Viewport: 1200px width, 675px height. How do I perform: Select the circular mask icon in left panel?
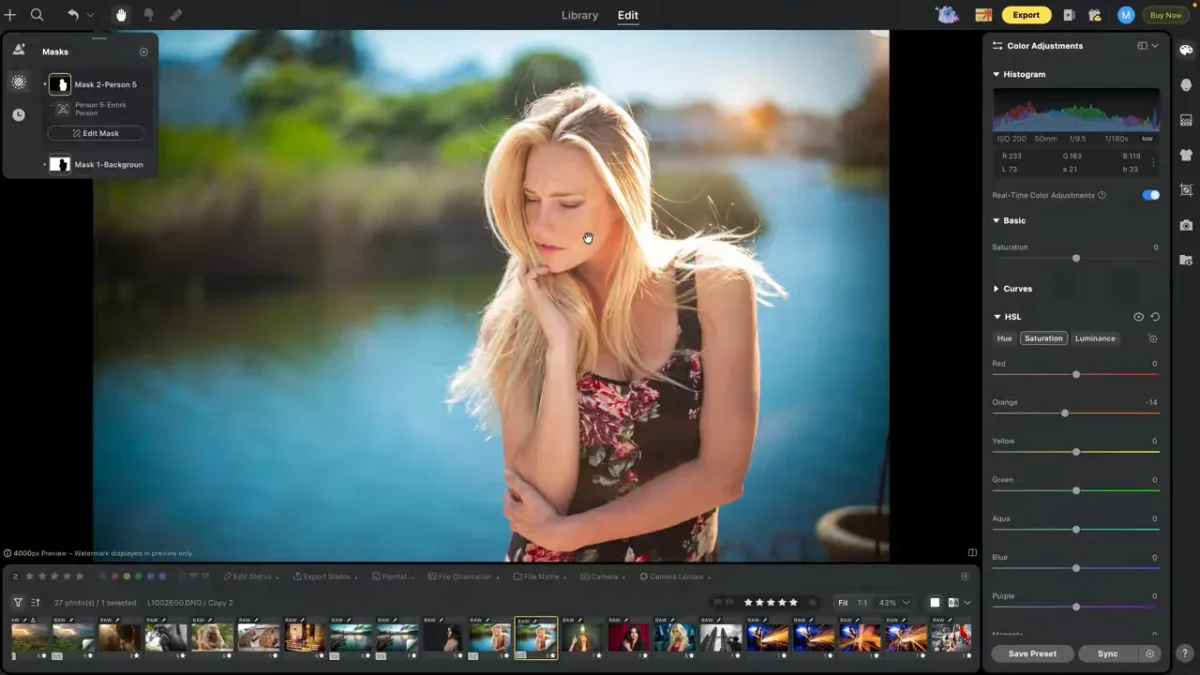click(19, 82)
